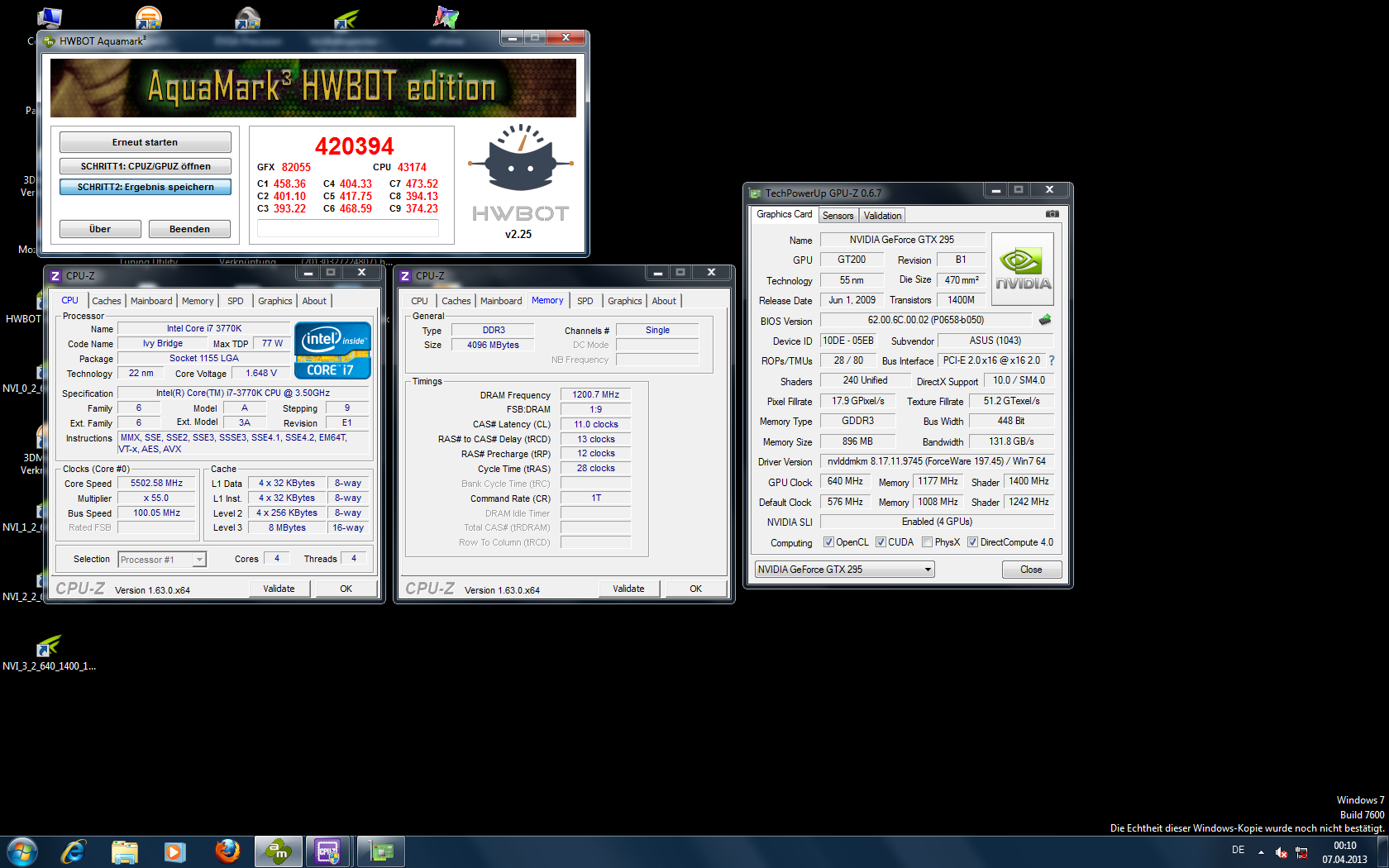Launch Firefox from the taskbar
1389x868 pixels.
(x=227, y=851)
